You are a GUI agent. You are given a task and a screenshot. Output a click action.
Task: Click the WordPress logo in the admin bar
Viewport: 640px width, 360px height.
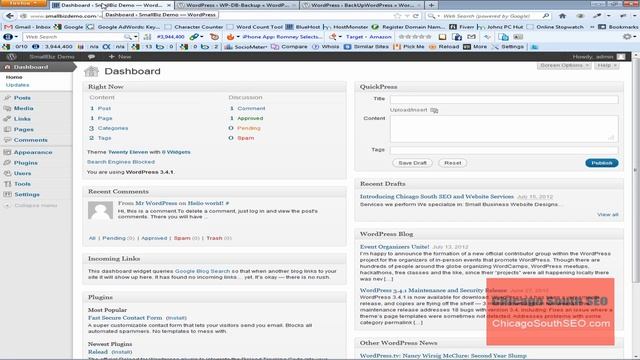[11, 57]
